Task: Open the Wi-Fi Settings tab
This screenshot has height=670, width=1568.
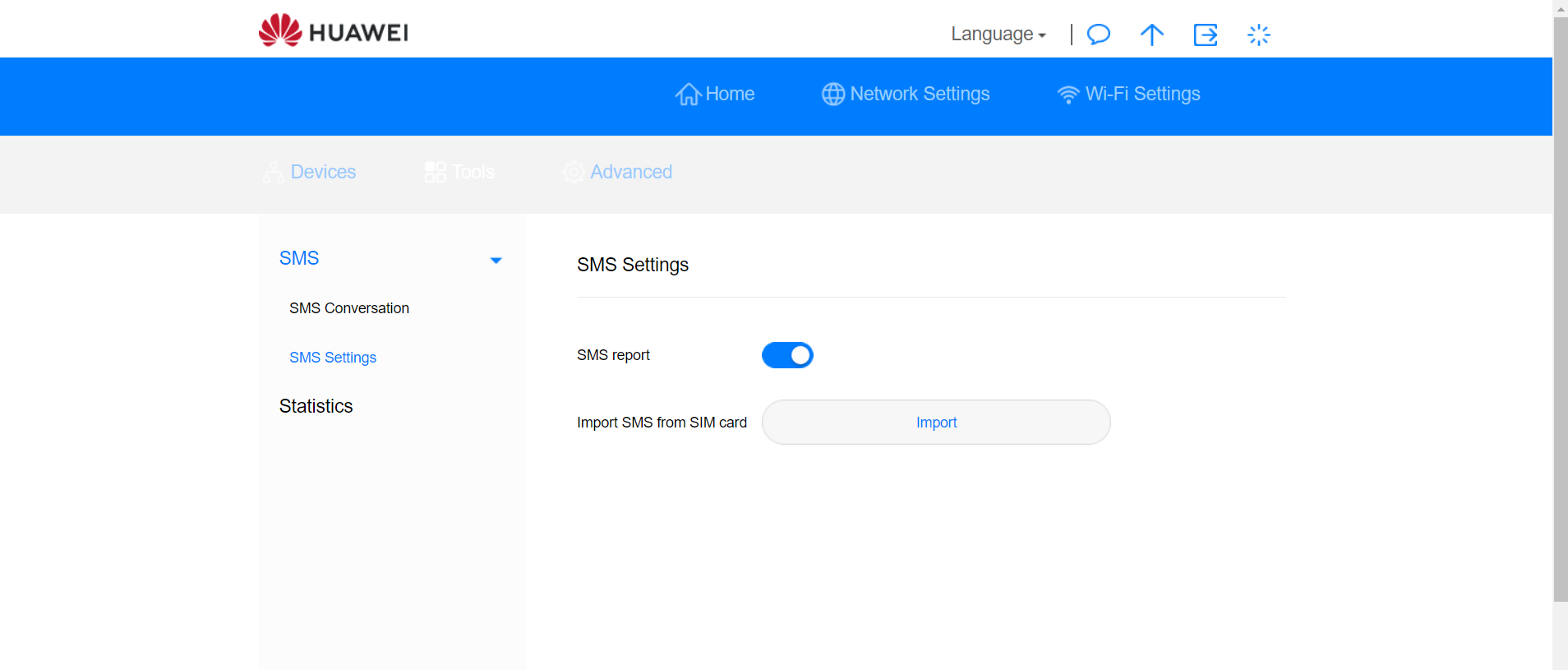Action: (1128, 95)
